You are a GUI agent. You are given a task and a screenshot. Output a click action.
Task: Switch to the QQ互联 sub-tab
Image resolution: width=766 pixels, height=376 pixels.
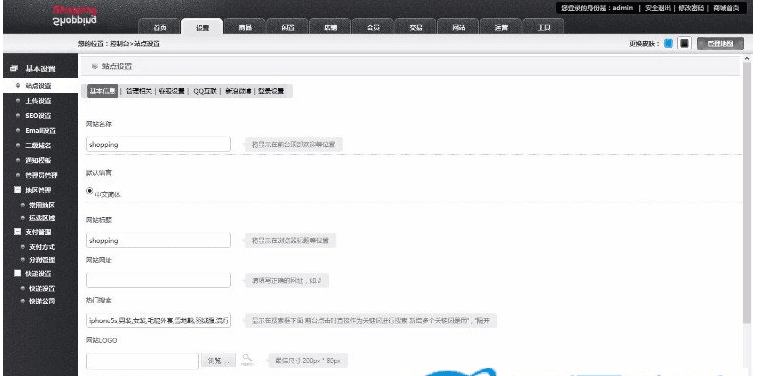click(205, 91)
